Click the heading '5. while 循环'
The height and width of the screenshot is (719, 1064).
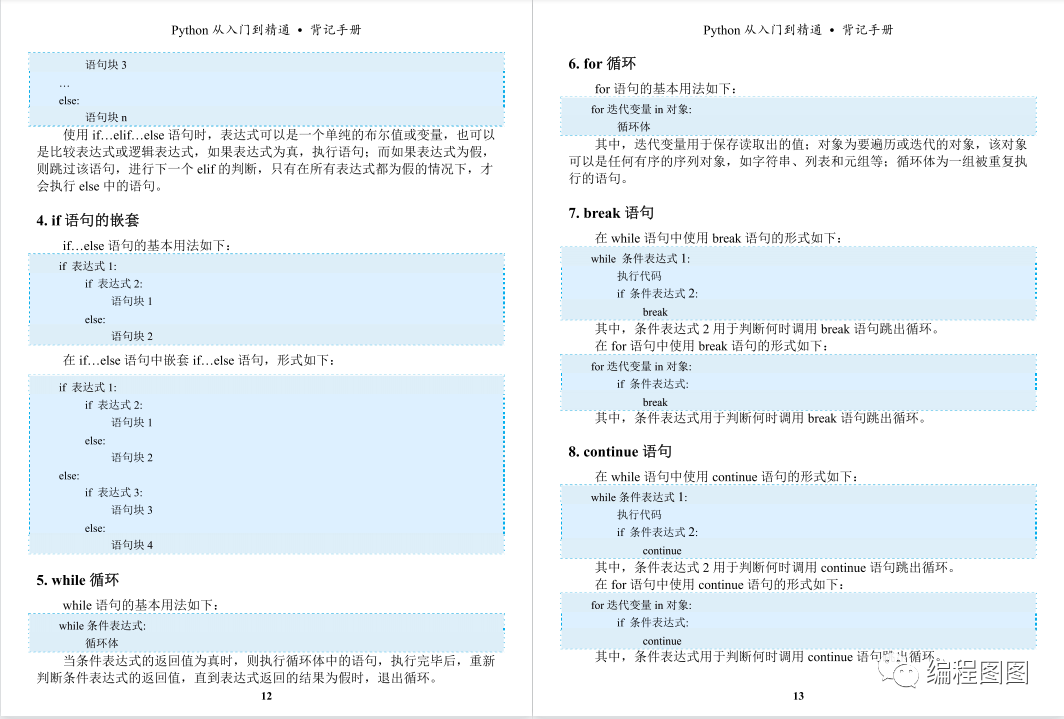(77, 580)
